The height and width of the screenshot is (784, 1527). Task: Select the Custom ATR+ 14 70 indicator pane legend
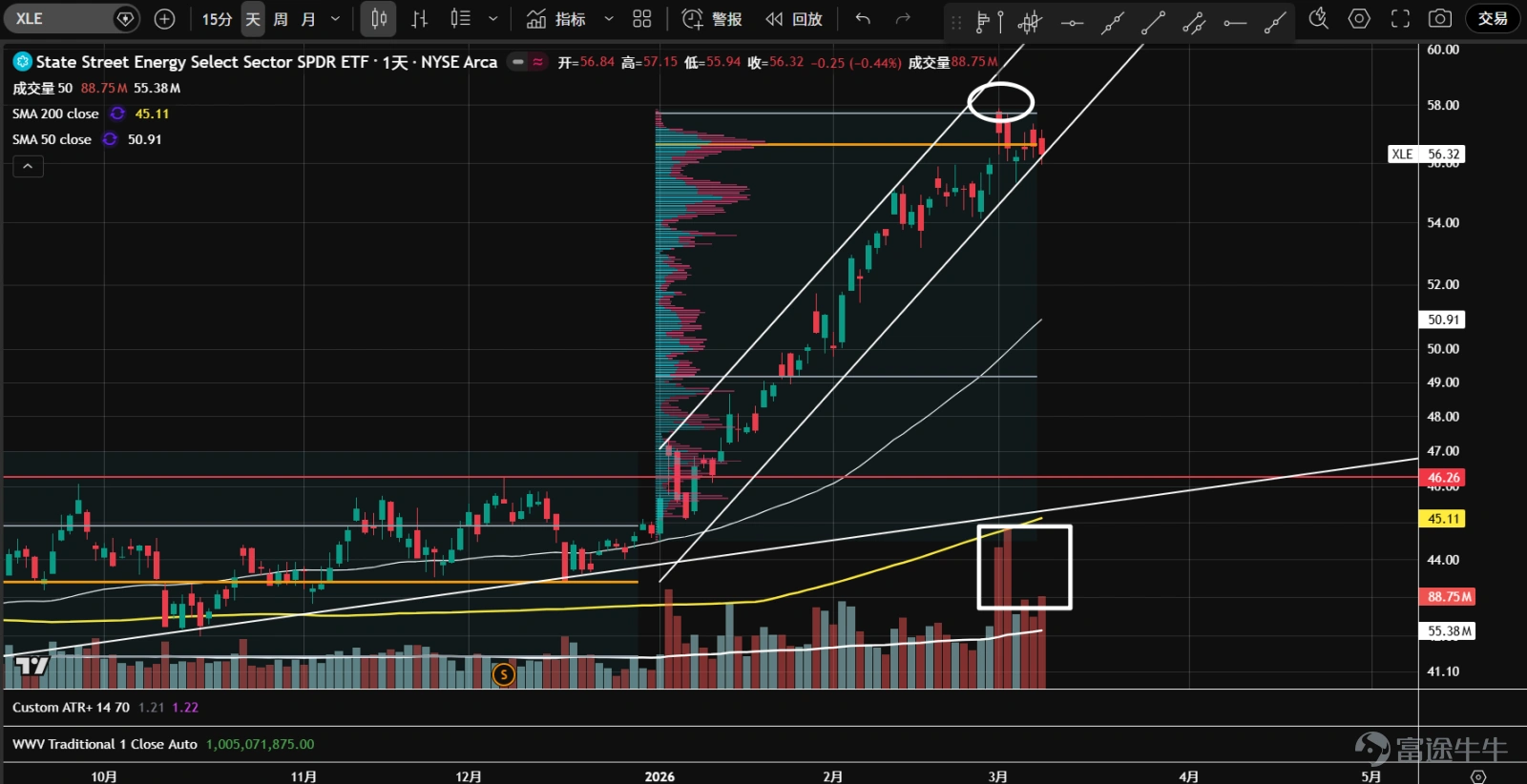(x=71, y=708)
